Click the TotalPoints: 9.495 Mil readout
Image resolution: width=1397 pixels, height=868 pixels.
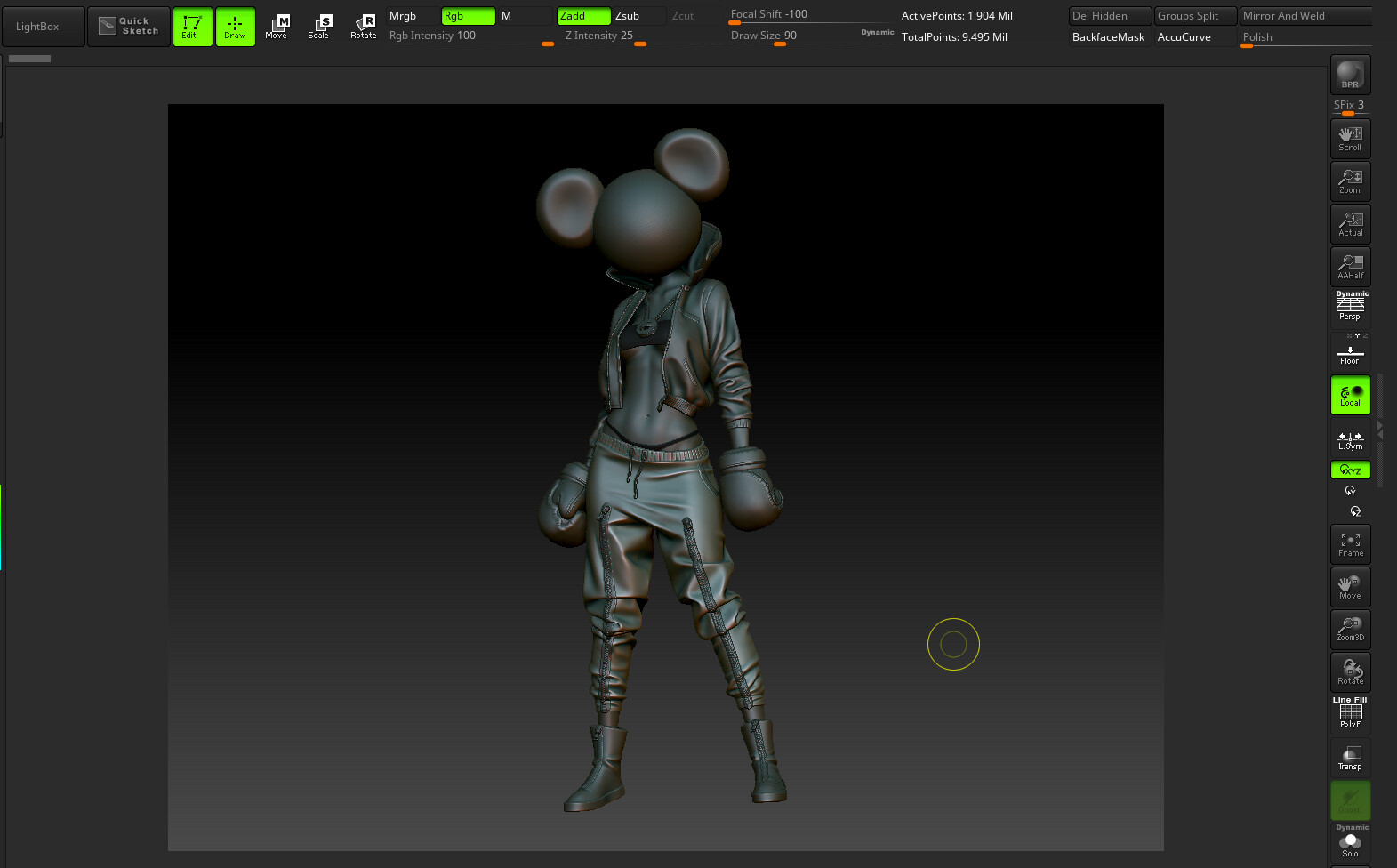[954, 37]
